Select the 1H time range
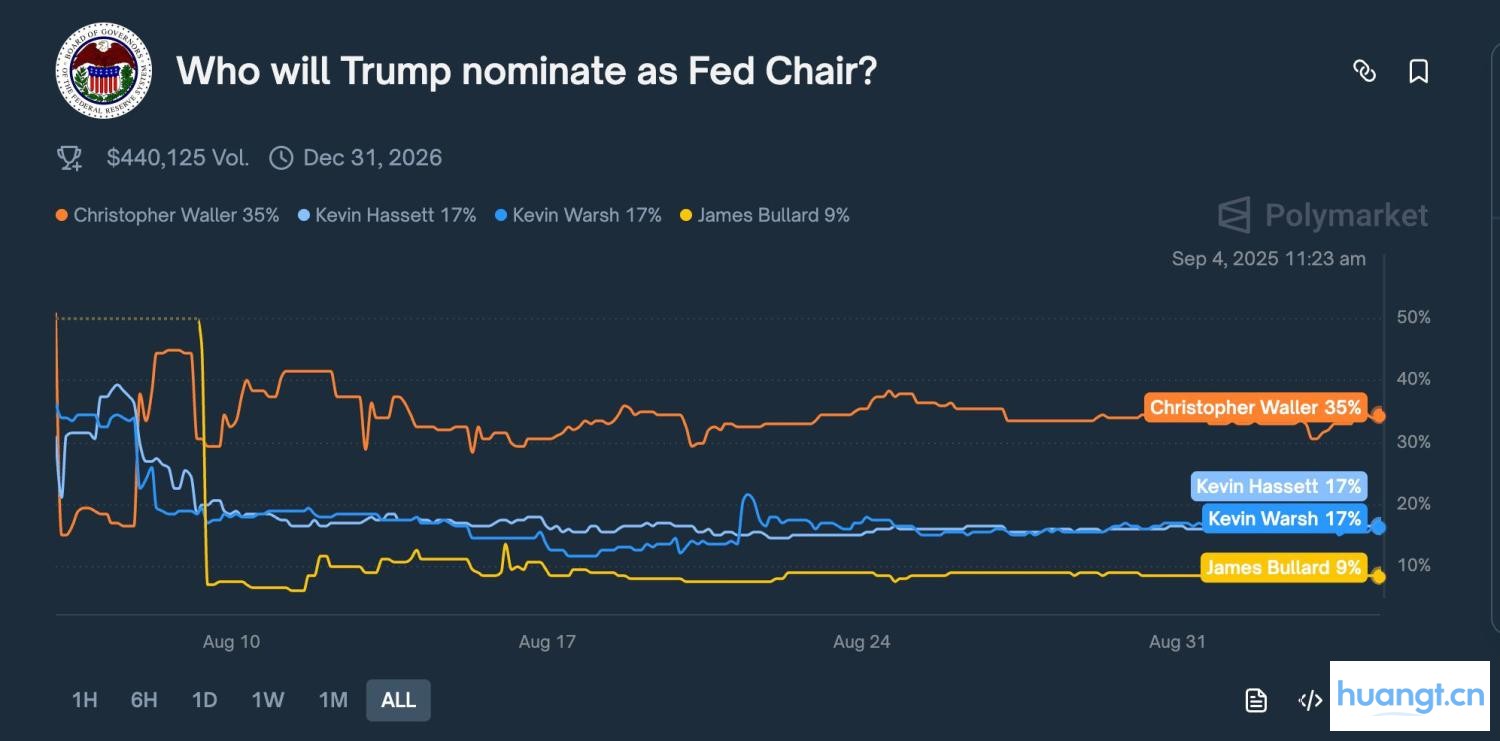Image resolution: width=1500 pixels, height=741 pixels. [x=84, y=700]
